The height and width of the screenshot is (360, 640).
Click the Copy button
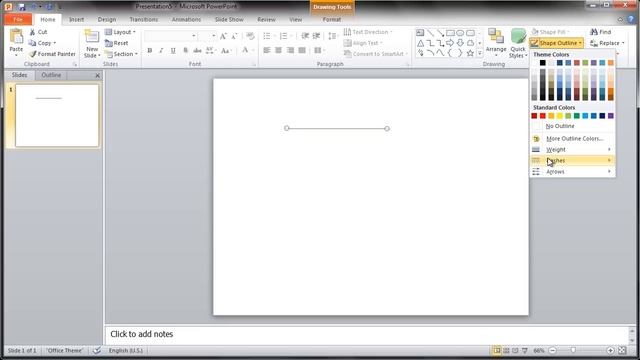pos(42,43)
